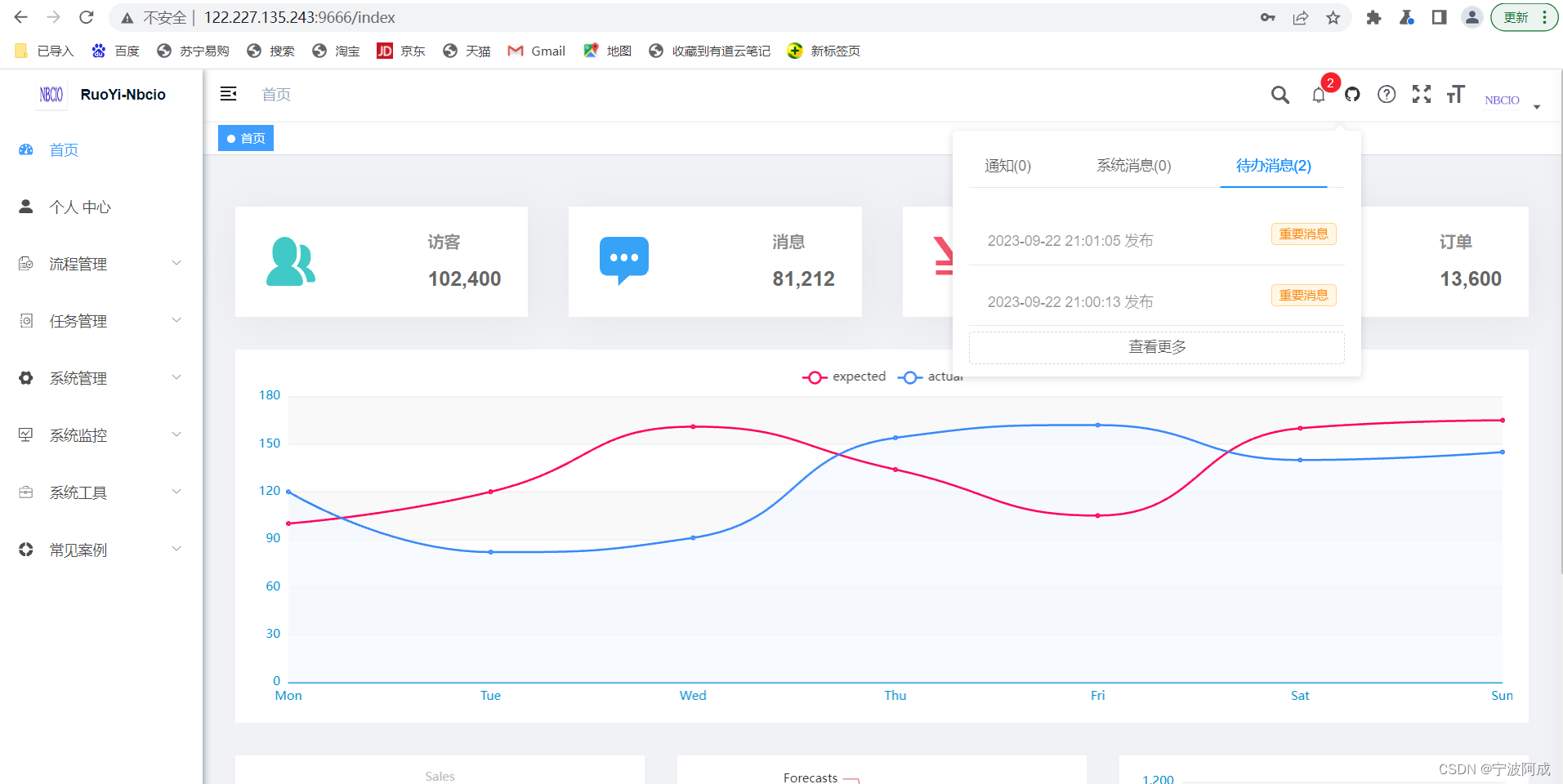Click the saved password key icon
Screen dimensions: 1563x784
1268,17
